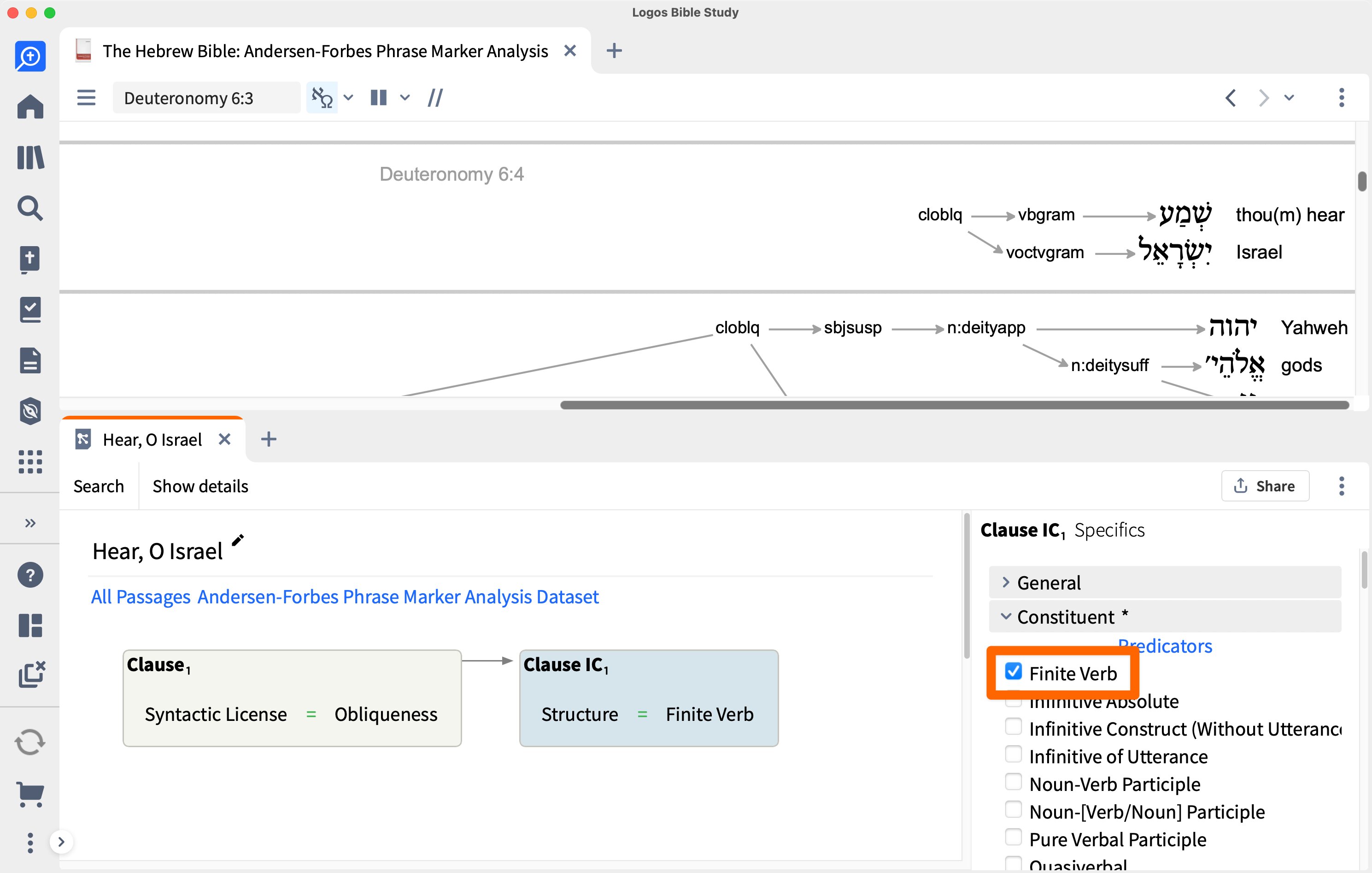This screenshot has width=1372, height=873.
Task: Close the Hebrew Bible resource tab
Action: pyautogui.click(x=570, y=51)
